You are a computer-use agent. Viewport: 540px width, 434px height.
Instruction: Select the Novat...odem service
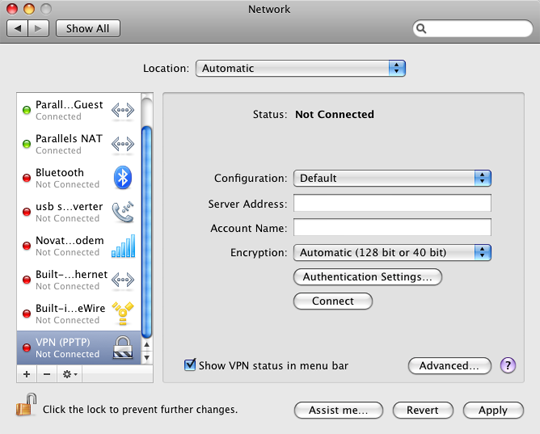click(79, 246)
